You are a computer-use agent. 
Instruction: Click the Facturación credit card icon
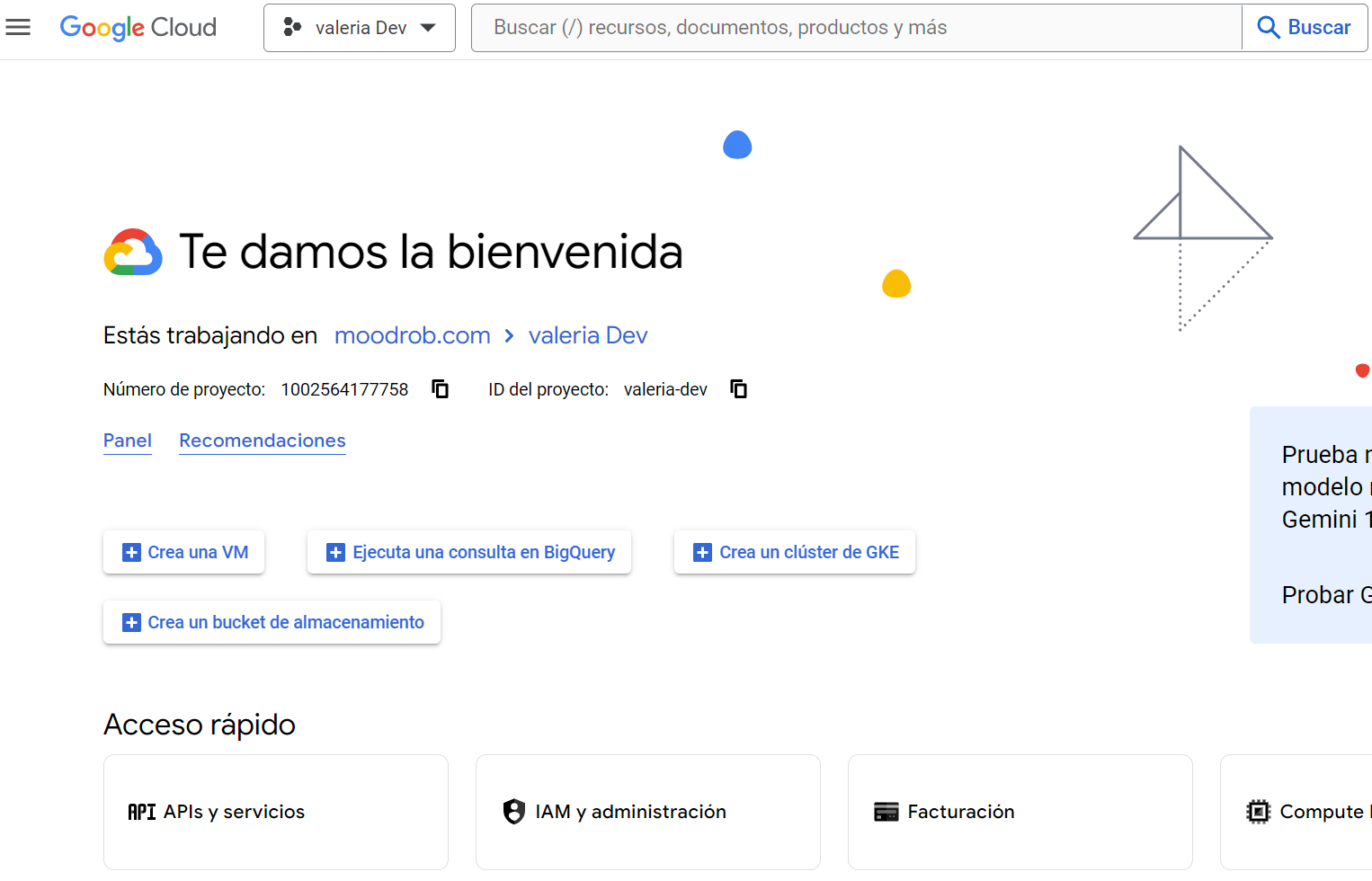(886, 812)
